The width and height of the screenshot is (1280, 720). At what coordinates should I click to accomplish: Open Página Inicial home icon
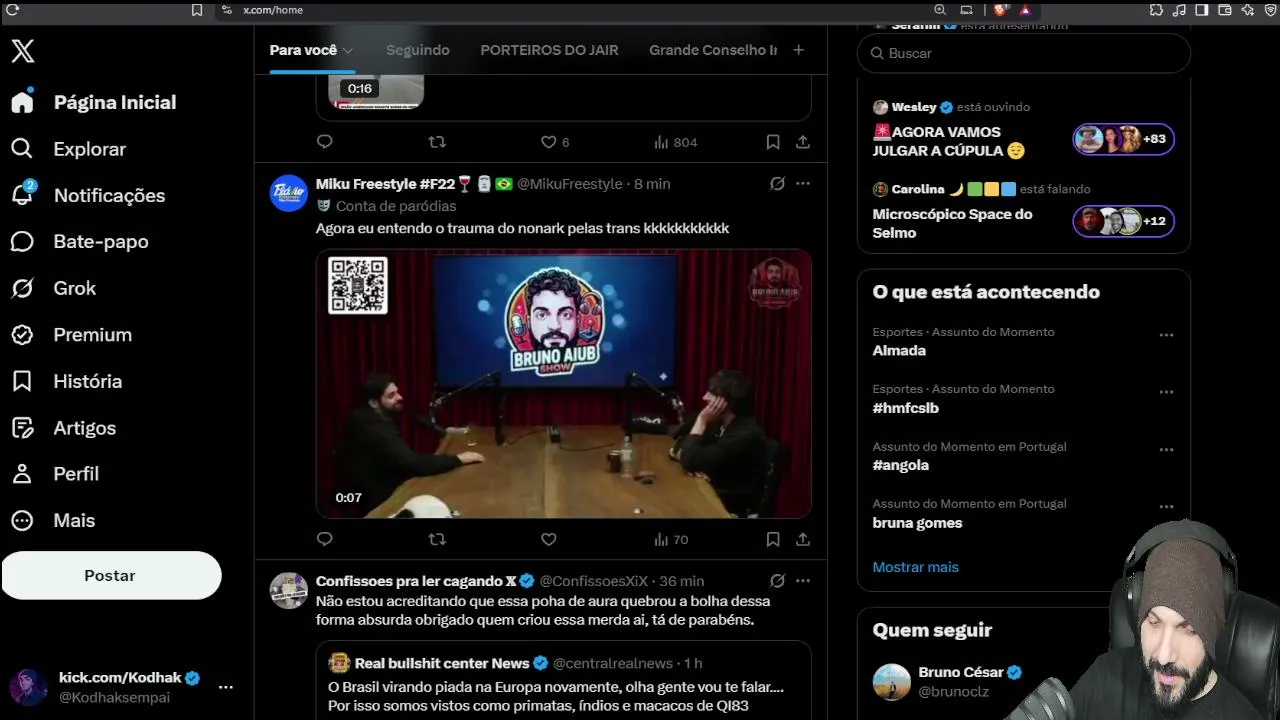click(x=22, y=102)
